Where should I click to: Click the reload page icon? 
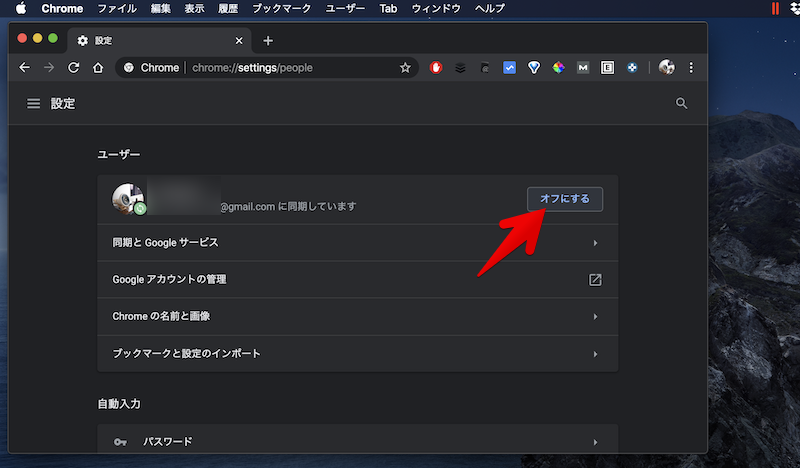point(73,68)
